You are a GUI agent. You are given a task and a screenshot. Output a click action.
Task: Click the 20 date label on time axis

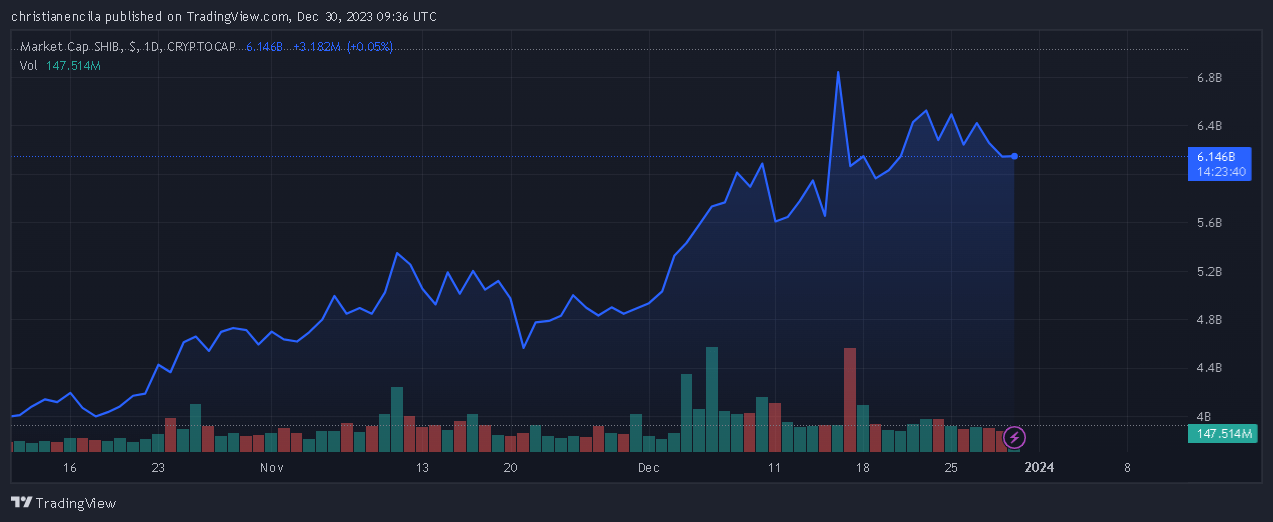point(510,468)
